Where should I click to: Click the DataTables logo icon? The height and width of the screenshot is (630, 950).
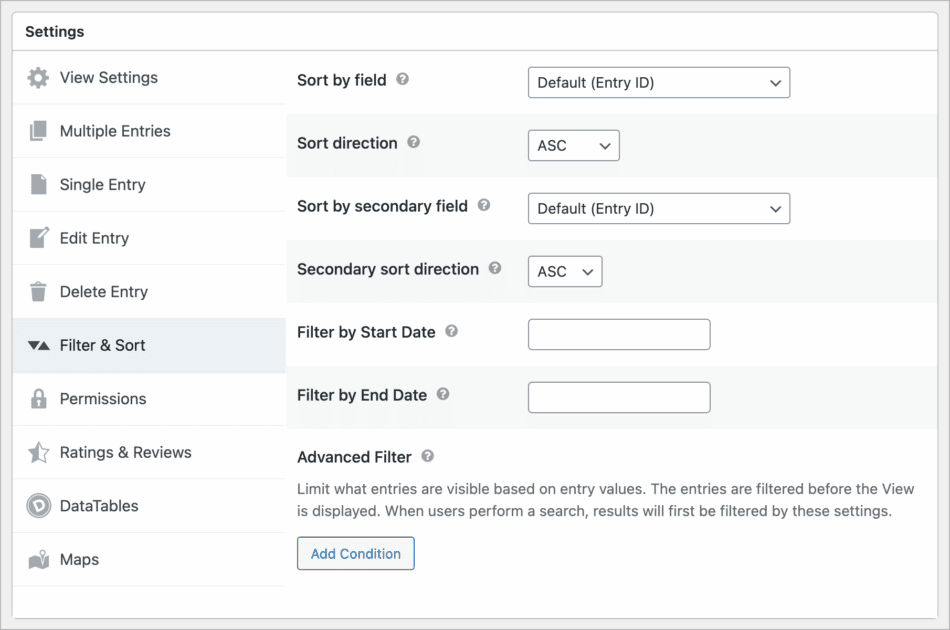37,505
